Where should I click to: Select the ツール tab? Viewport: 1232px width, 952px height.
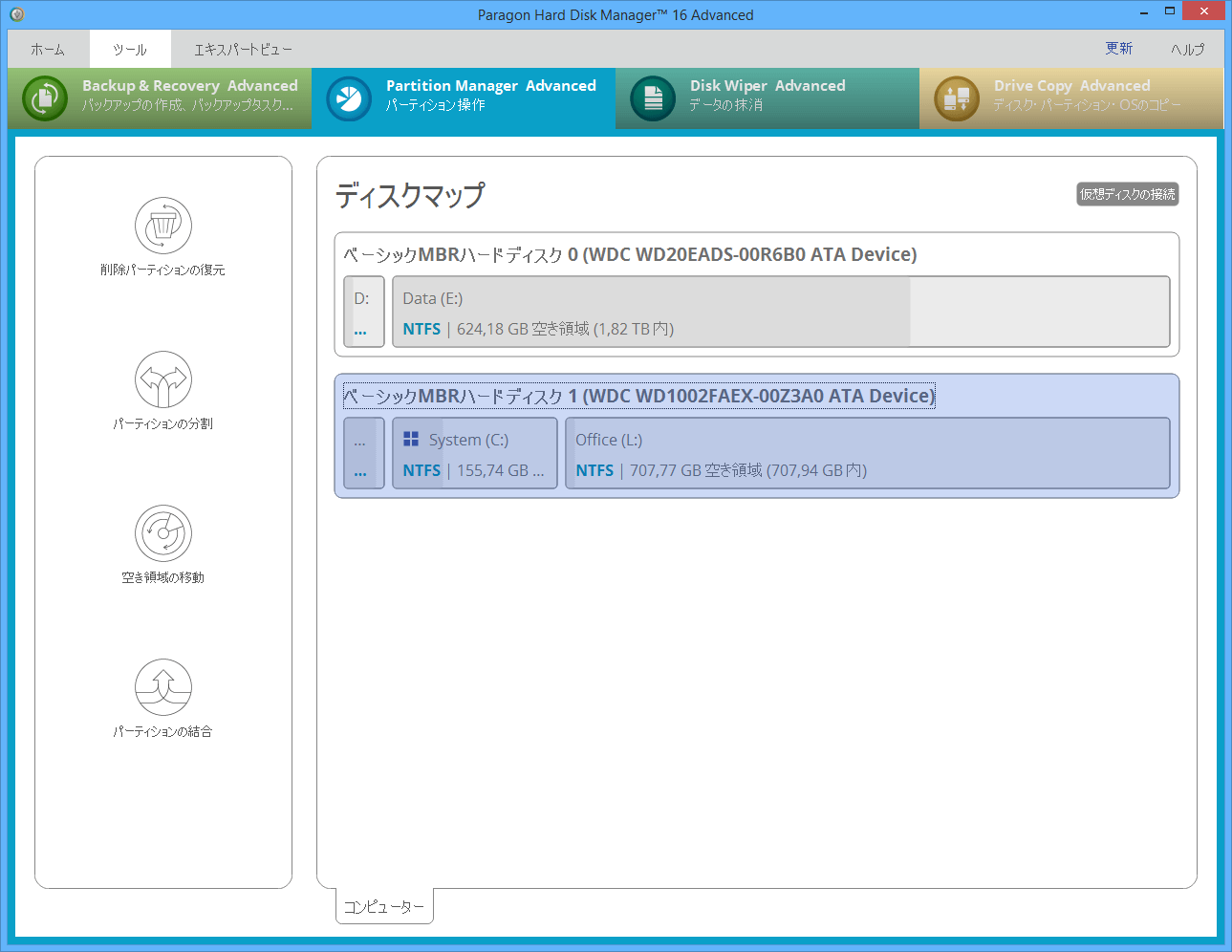(x=130, y=50)
